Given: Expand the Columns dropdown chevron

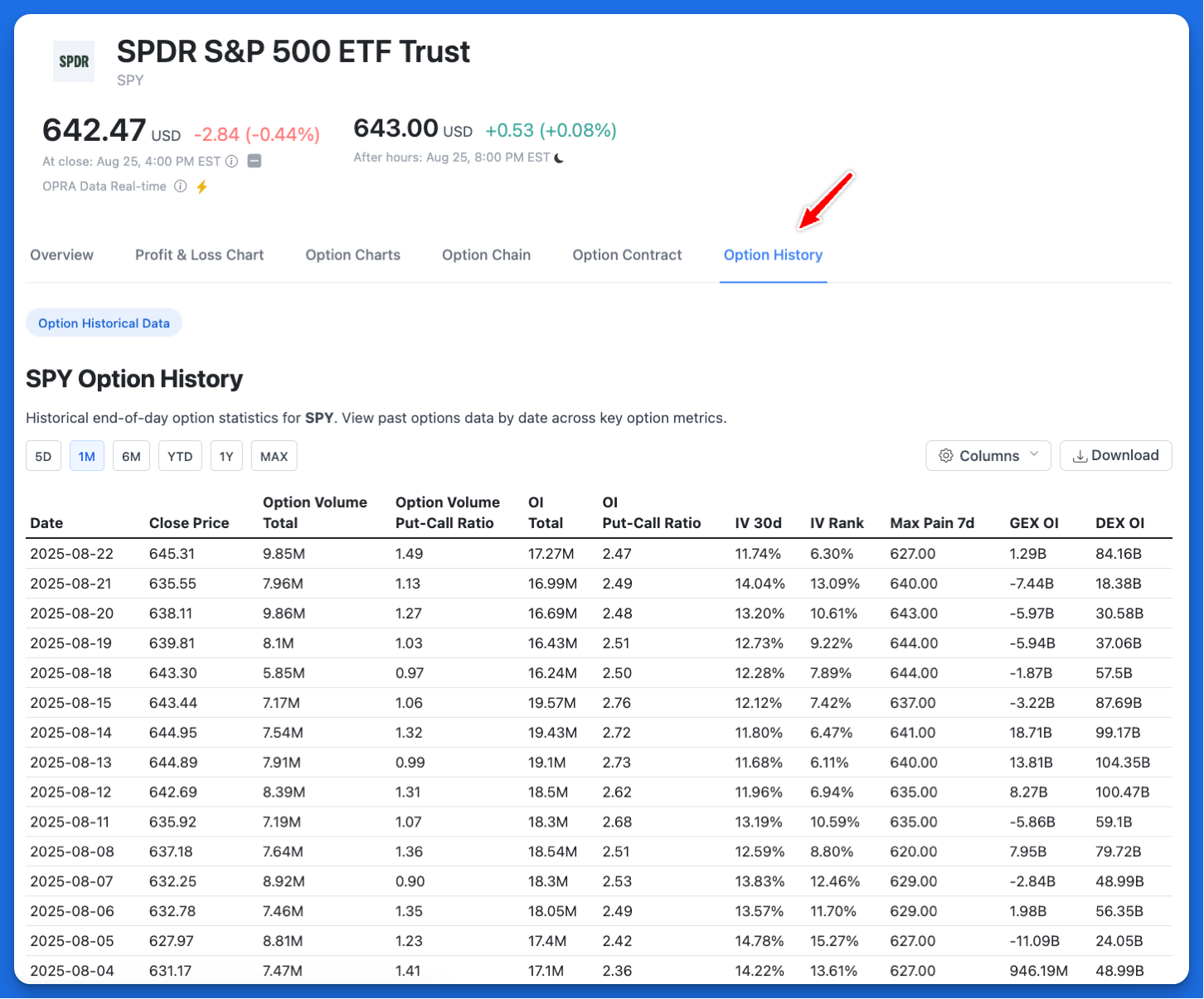Looking at the screenshot, I should pyautogui.click(x=1034, y=454).
